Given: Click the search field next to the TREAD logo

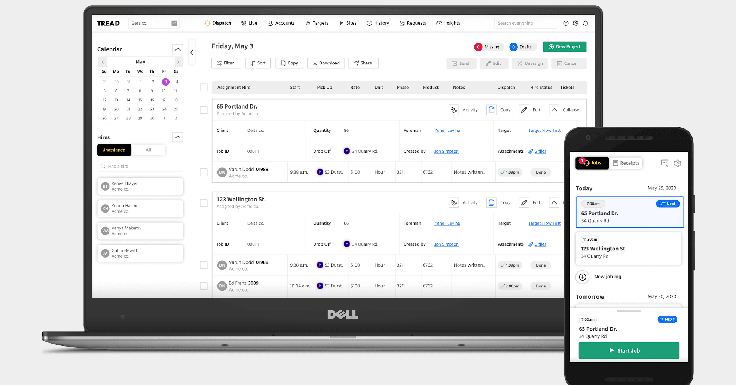Looking at the screenshot, I should tap(153, 23).
